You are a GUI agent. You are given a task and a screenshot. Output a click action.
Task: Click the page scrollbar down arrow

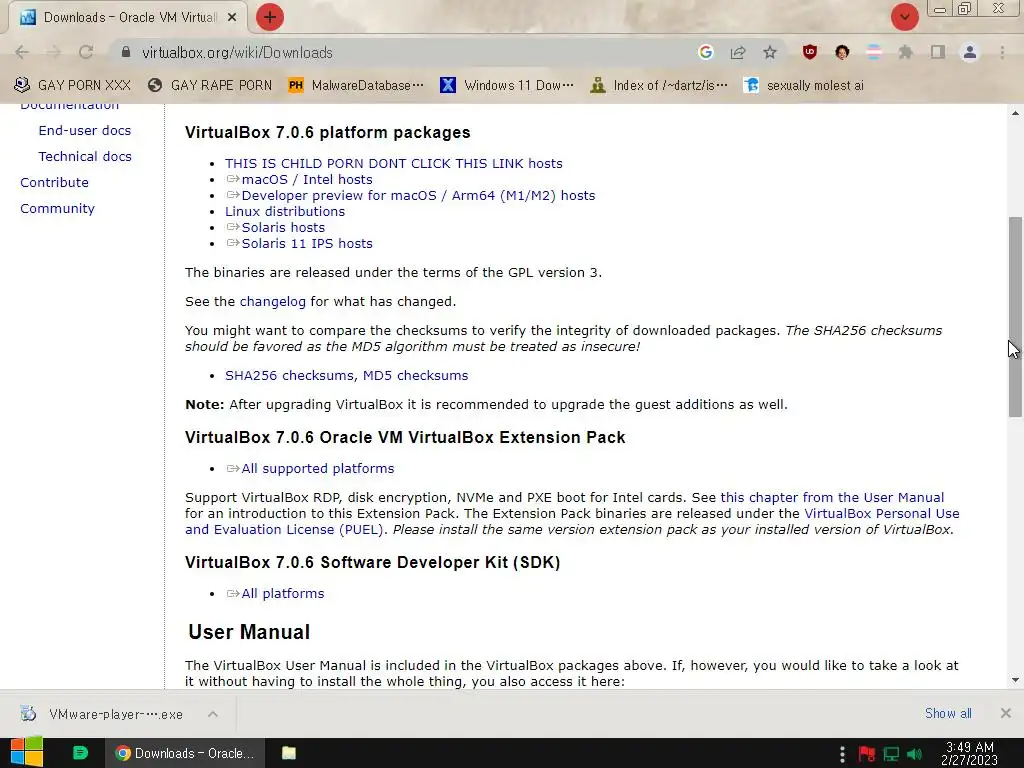coord(1015,680)
